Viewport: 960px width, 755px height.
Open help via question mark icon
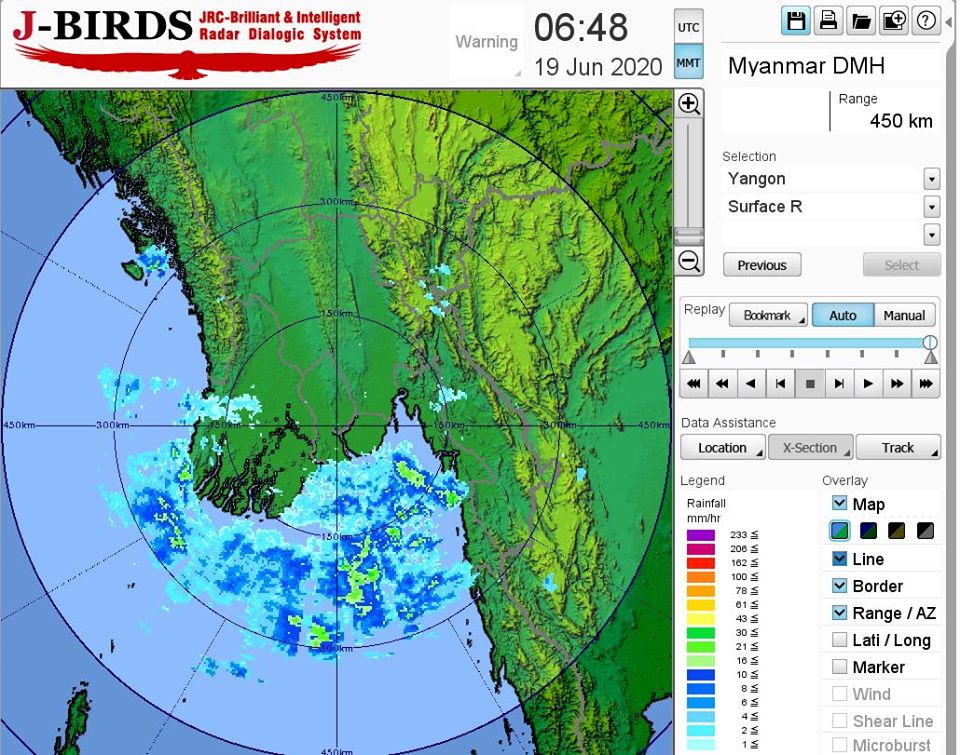click(926, 21)
